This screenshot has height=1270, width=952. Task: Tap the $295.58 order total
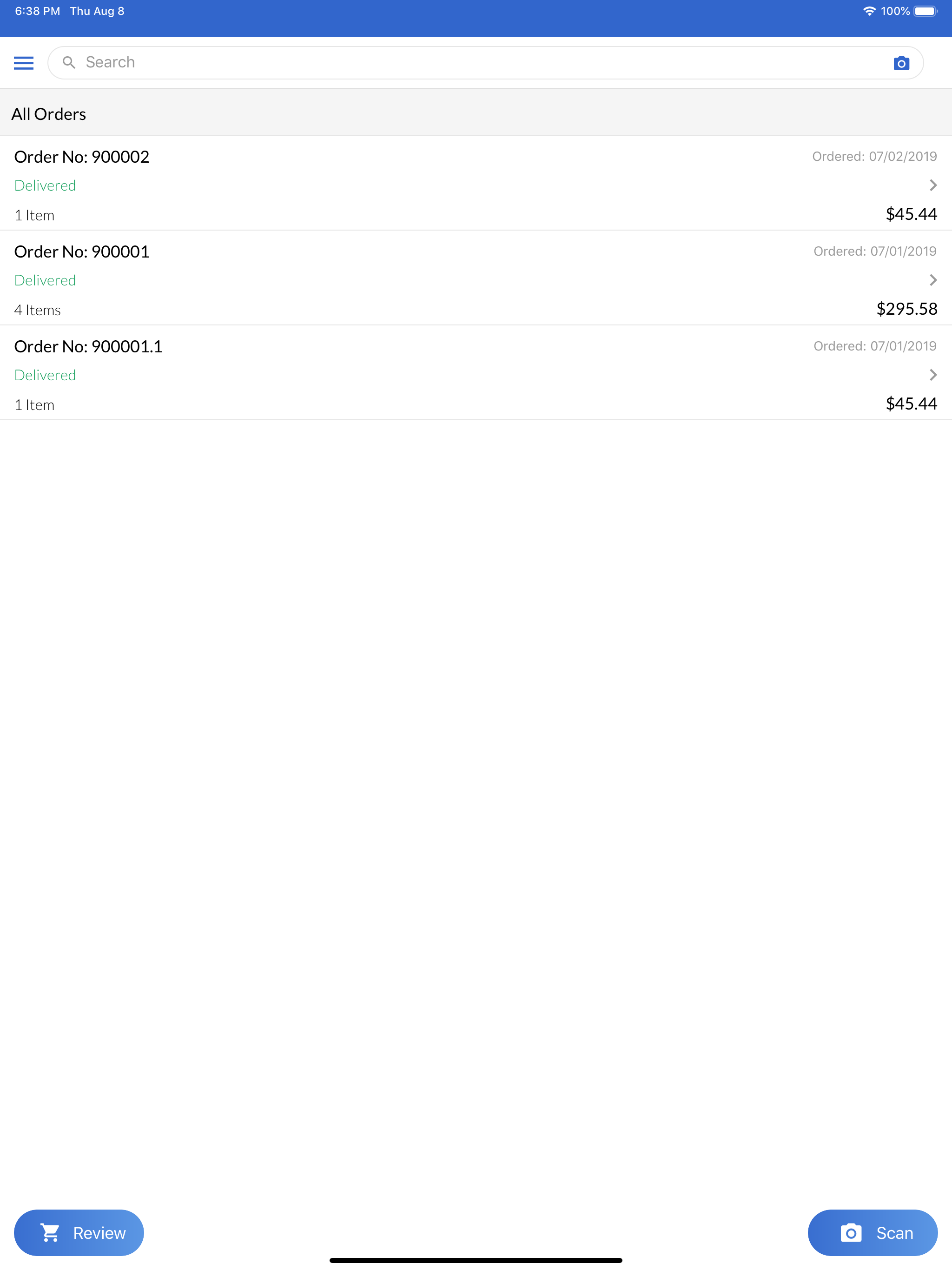[x=906, y=309]
